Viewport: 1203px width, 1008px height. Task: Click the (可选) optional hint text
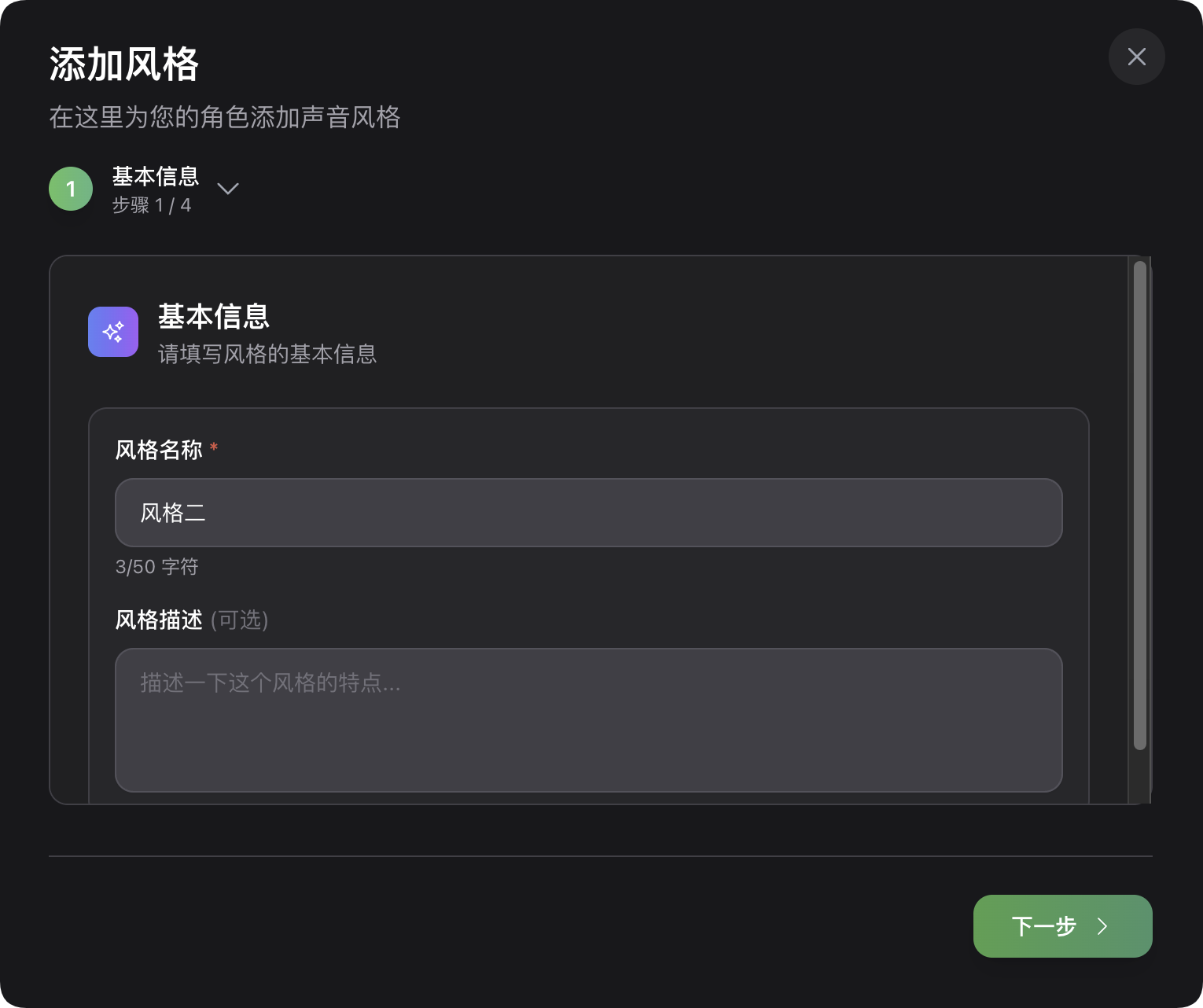coord(240,620)
